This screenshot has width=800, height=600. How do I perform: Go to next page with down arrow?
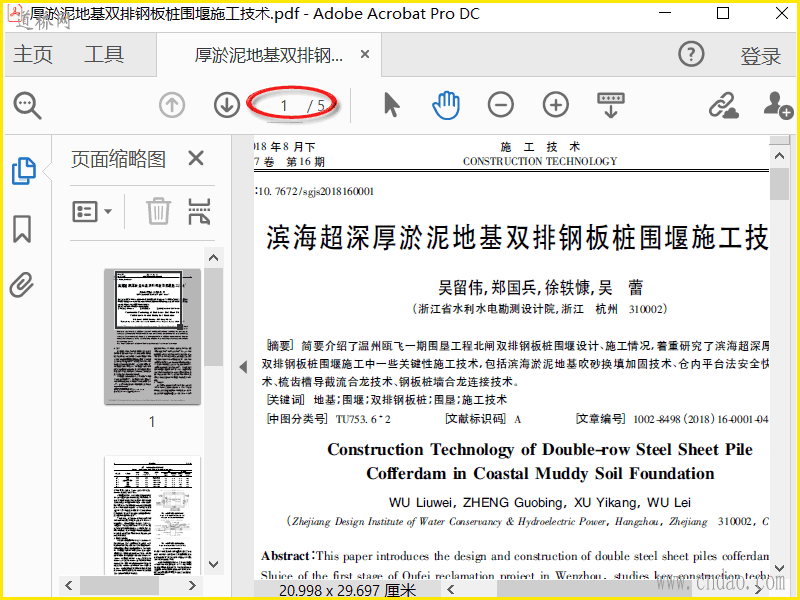point(227,106)
